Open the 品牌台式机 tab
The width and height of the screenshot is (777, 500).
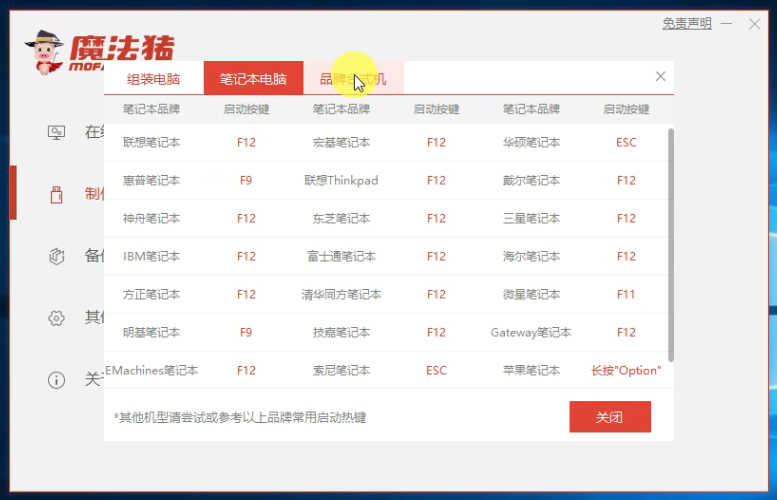[353, 79]
